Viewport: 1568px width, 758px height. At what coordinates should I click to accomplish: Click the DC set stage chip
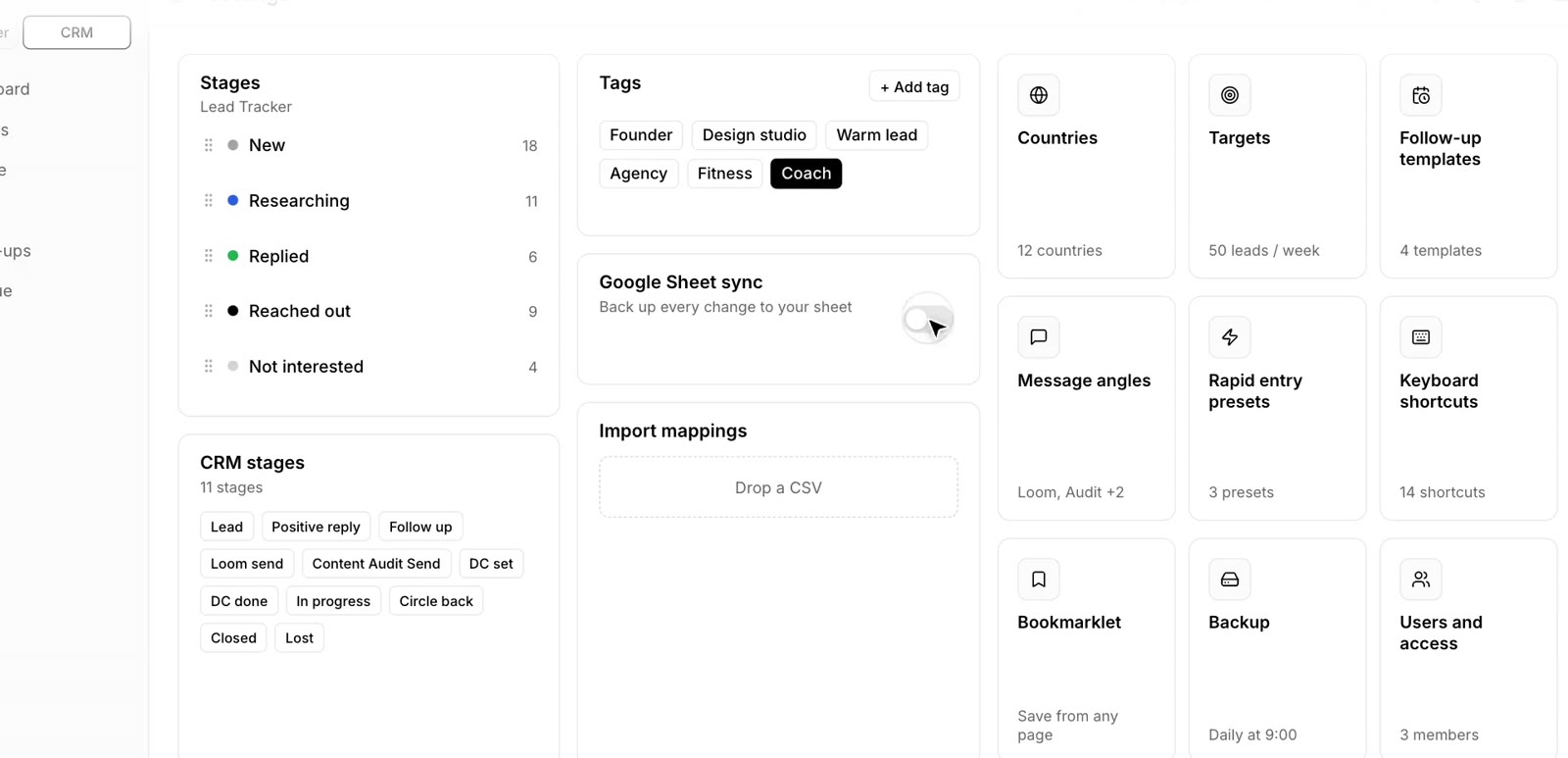click(x=491, y=564)
